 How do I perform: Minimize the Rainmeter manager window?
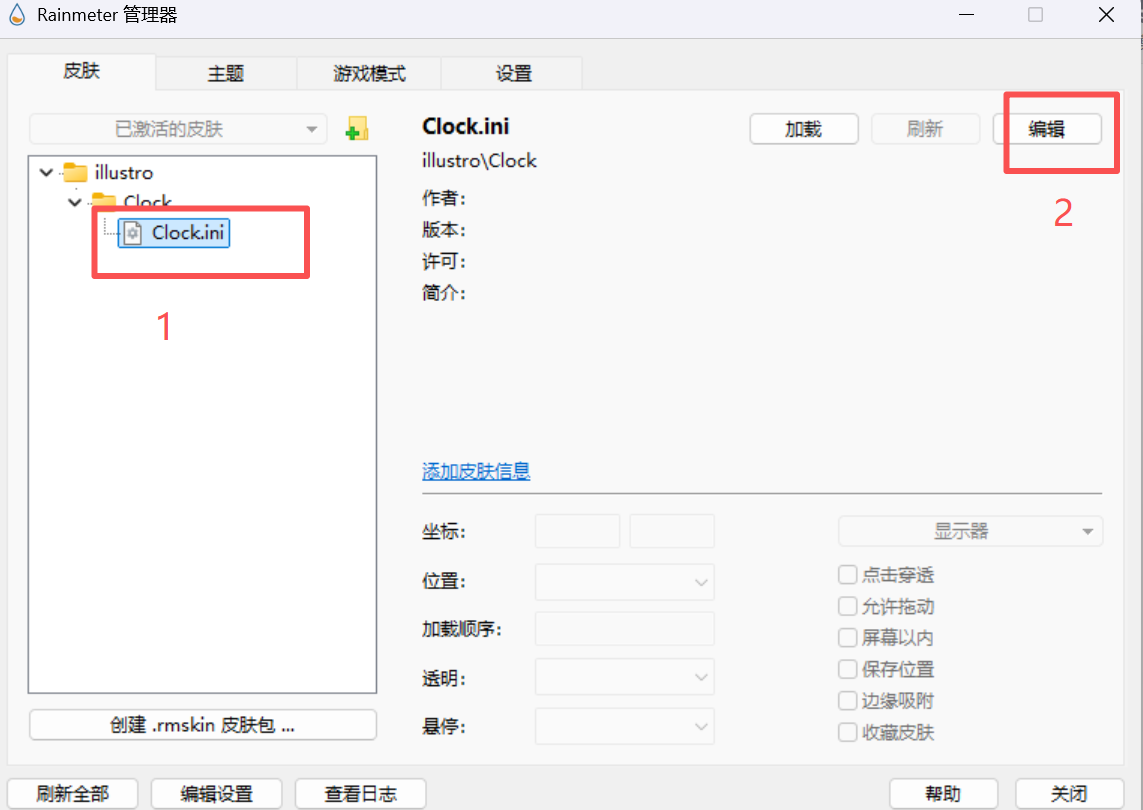coord(967,15)
